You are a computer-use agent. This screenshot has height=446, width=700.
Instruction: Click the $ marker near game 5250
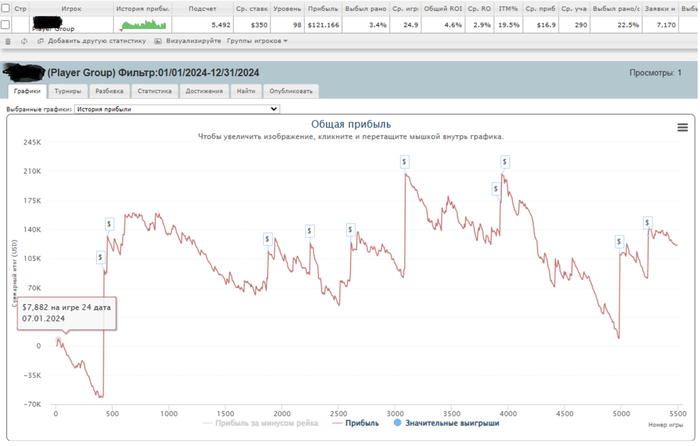[647, 223]
